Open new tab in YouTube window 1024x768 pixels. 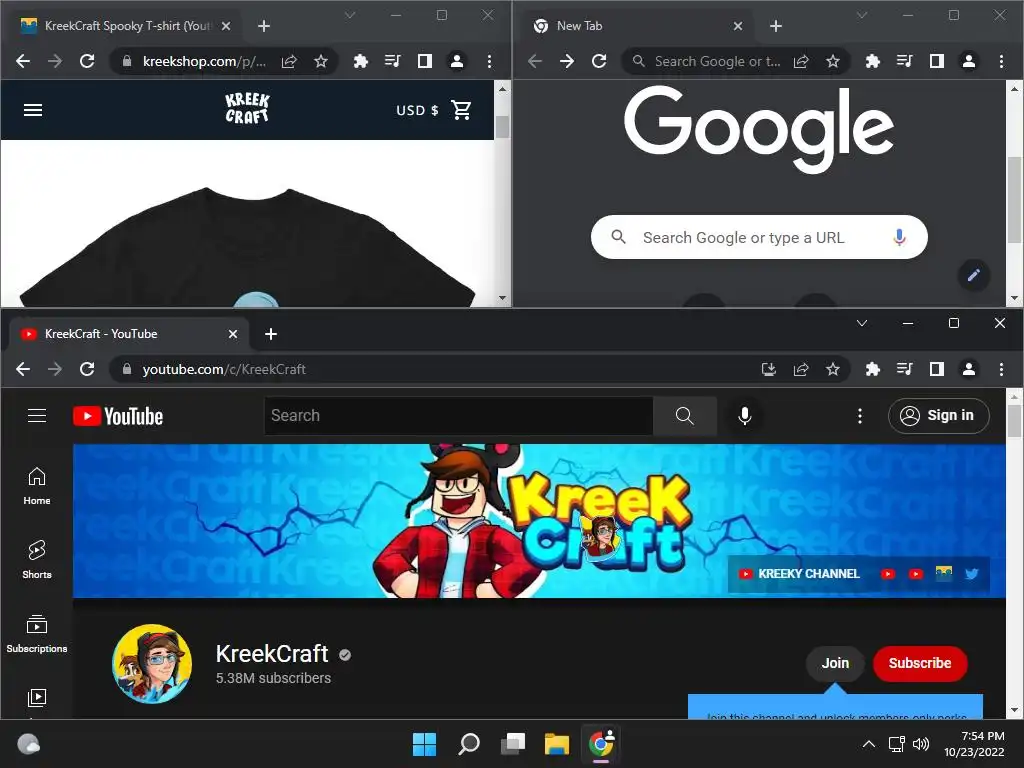point(271,334)
